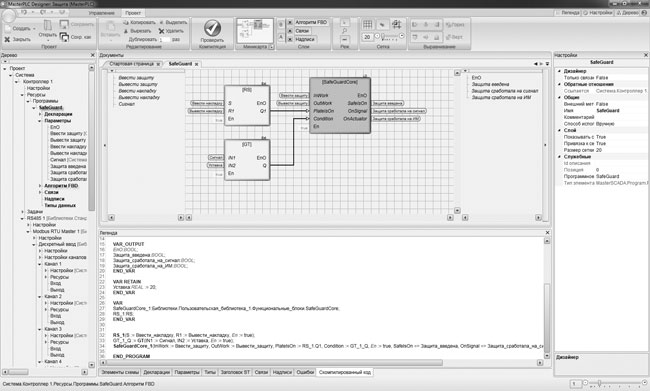Click the minimap thumbnail preview
650x391 pixels.
pos(255,30)
